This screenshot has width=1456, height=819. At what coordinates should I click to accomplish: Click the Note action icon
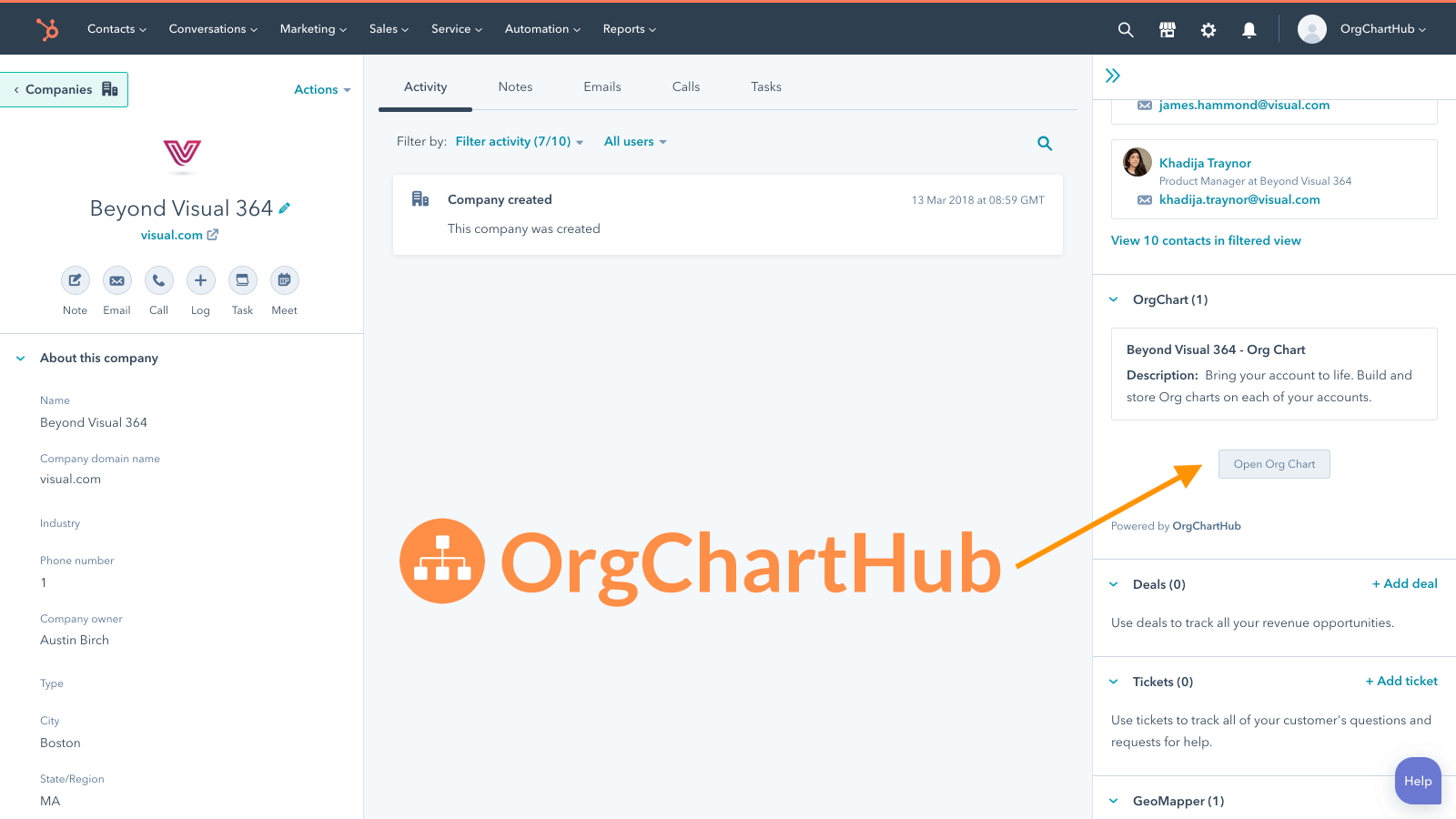point(76,280)
